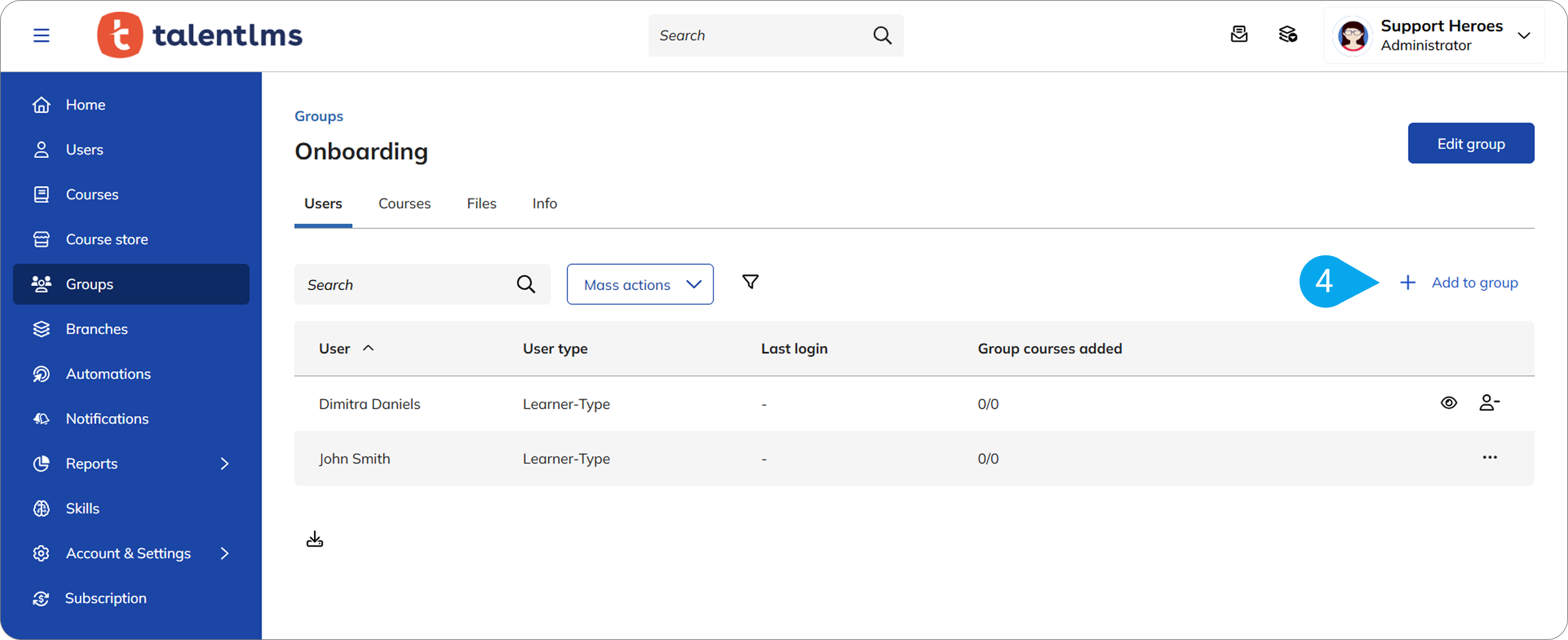Click the Edit group button

click(1471, 144)
